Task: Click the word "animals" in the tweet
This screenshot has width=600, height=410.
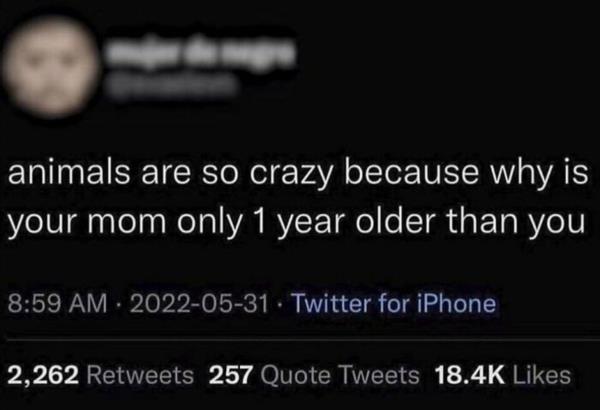Action: point(66,176)
